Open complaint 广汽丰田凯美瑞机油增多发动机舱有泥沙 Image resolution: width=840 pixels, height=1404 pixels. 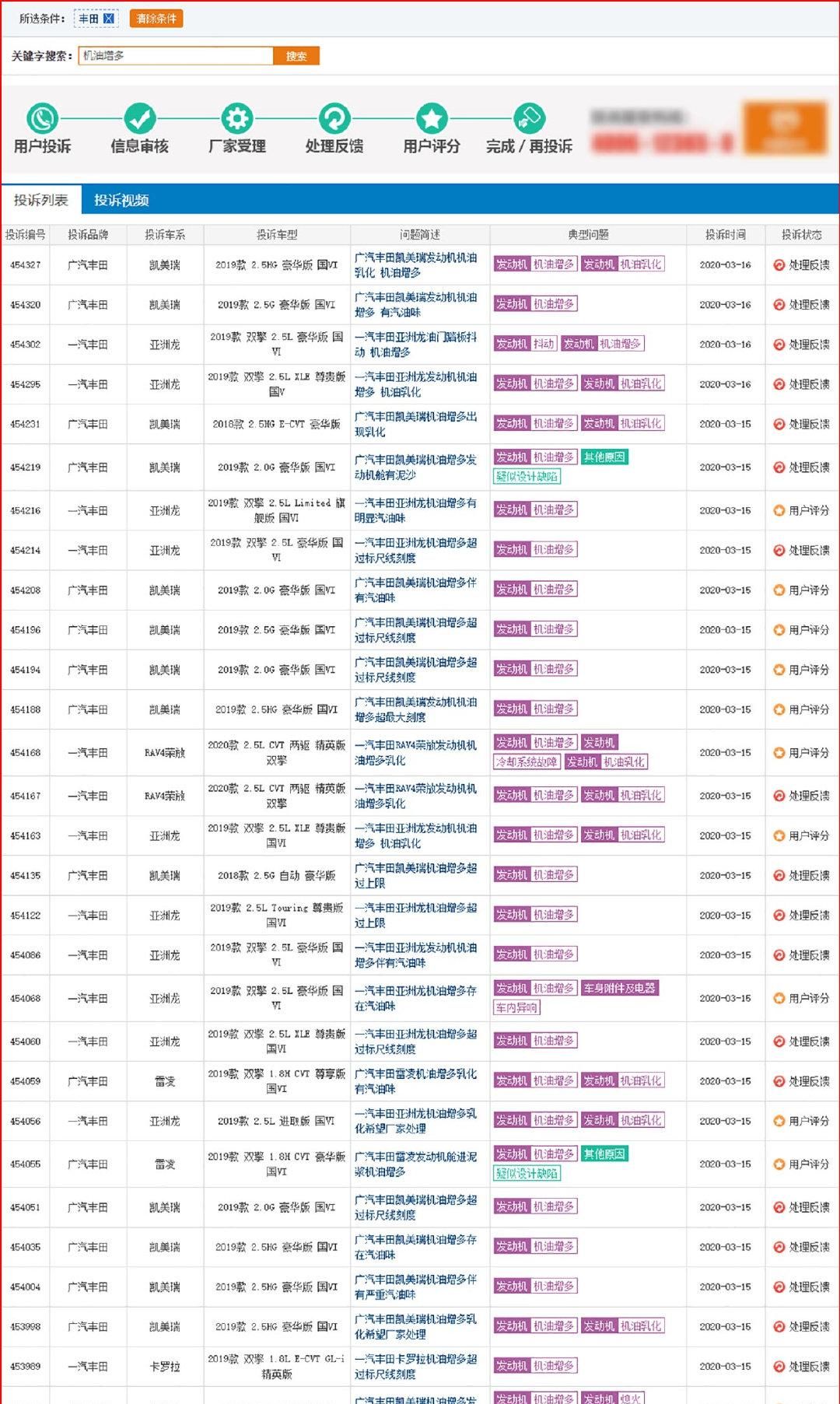point(416,467)
